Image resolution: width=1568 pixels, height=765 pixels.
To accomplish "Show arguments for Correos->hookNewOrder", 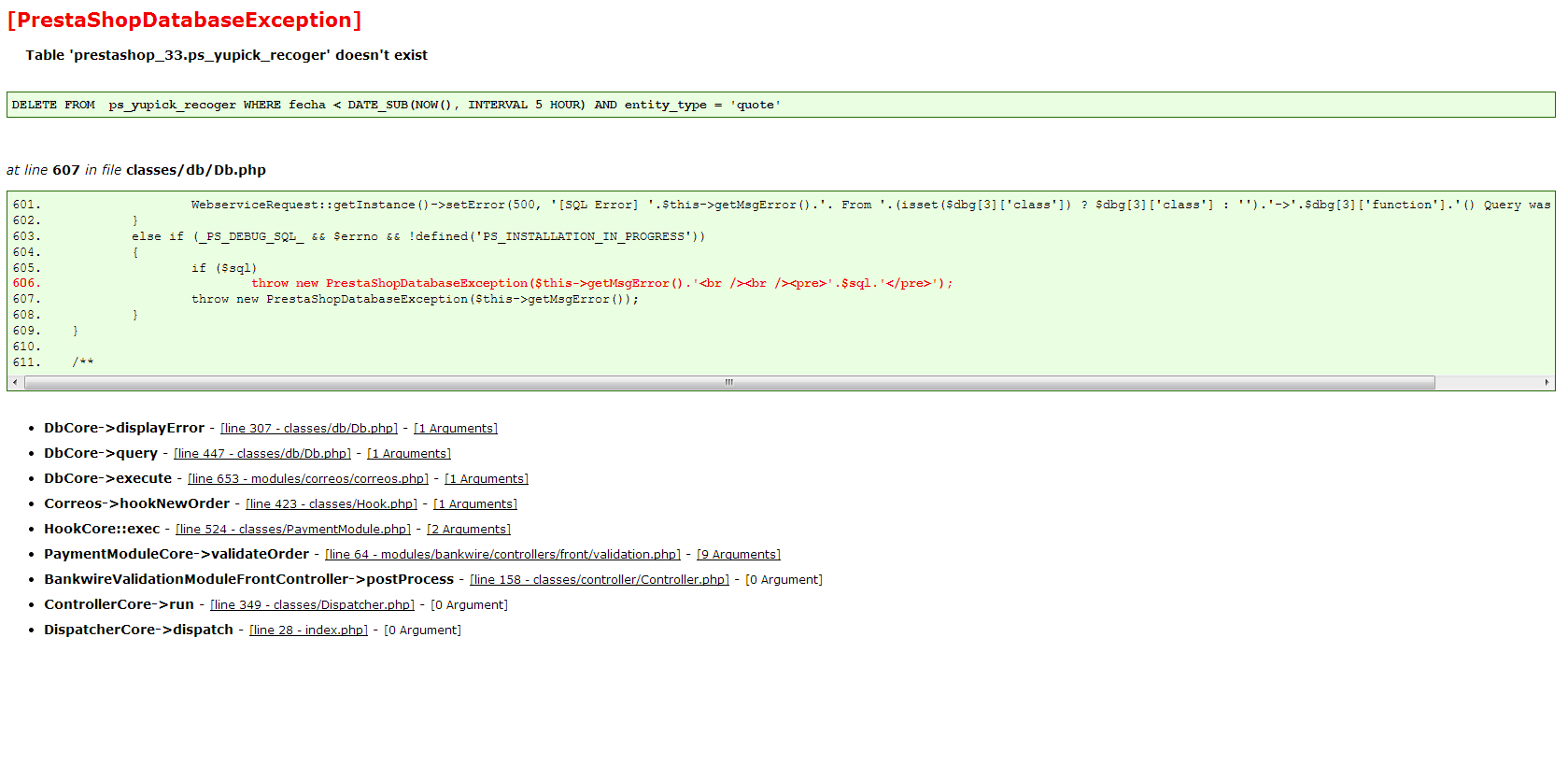I will (x=475, y=504).
